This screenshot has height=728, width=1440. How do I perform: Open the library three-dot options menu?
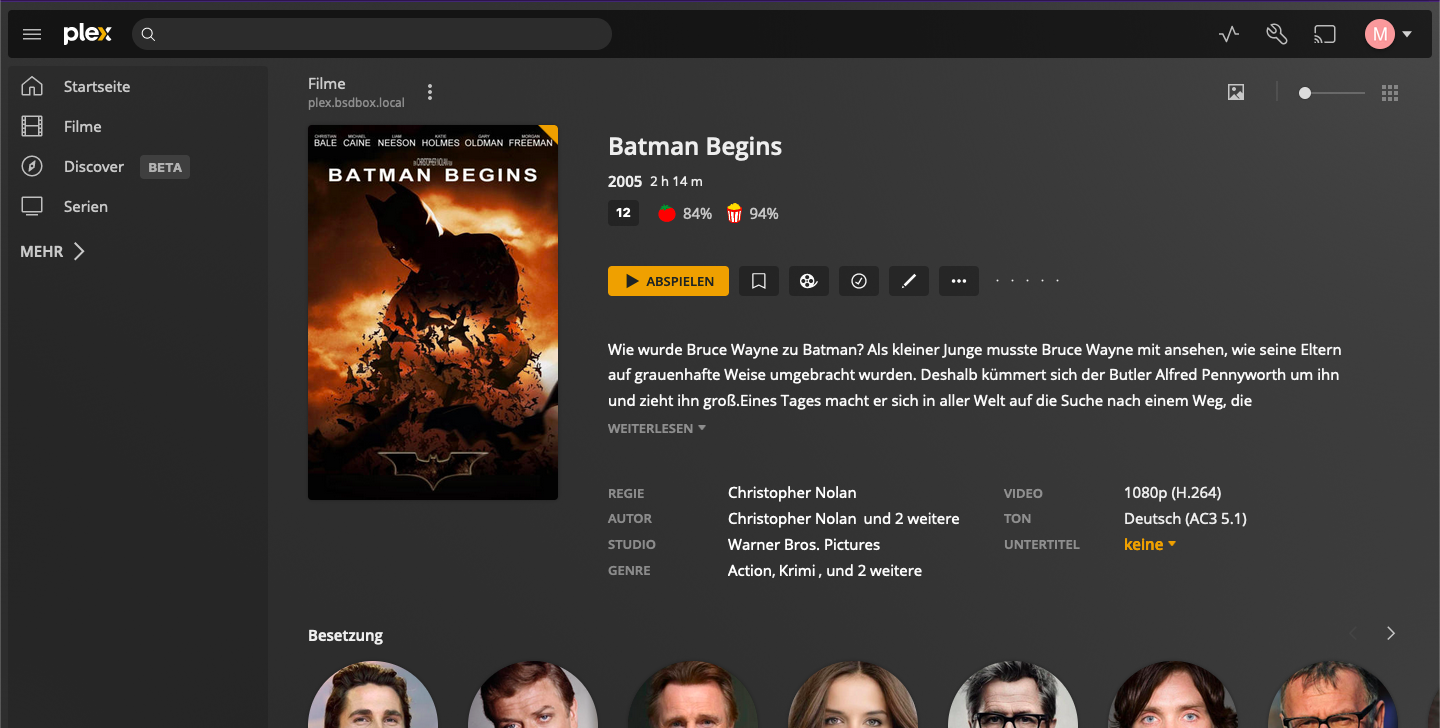tap(430, 92)
